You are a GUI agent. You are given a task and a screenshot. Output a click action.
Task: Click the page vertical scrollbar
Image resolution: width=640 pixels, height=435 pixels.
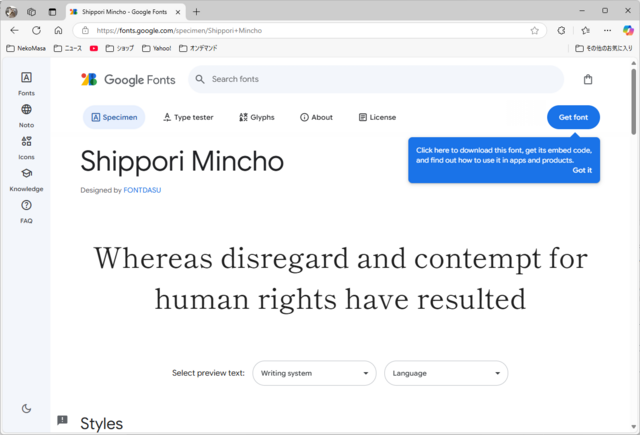point(633,102)
